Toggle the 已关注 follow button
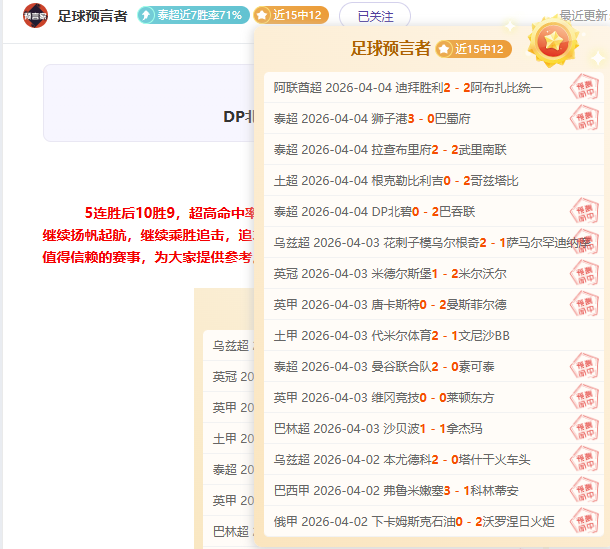The image size is (610, 549). pos(375,16)
